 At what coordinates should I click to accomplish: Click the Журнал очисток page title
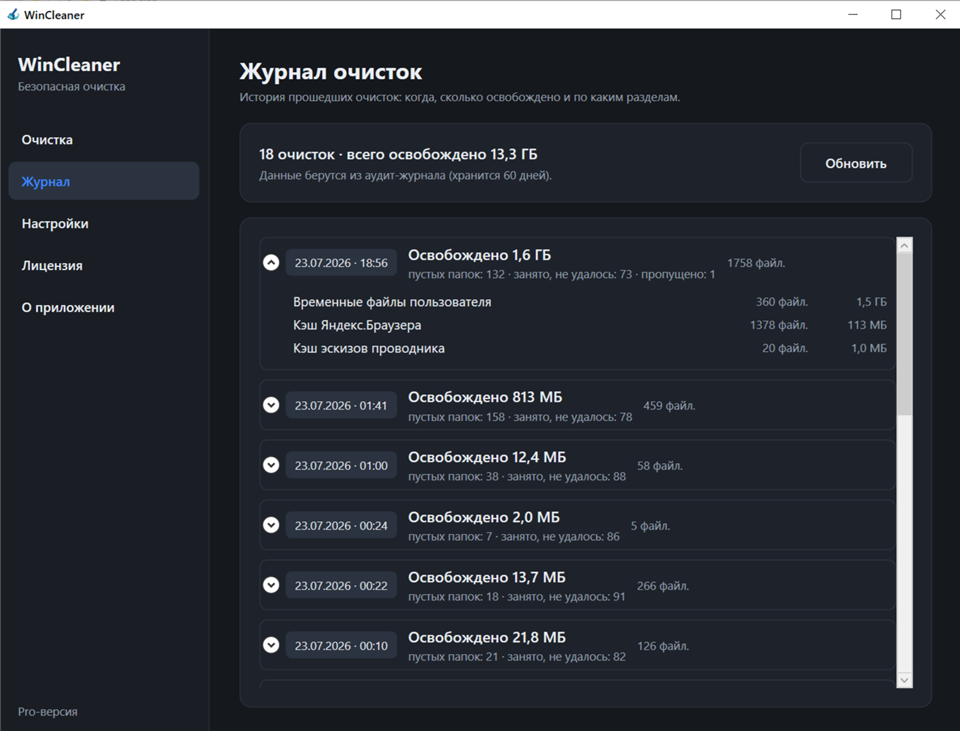(x=331, y=72)
